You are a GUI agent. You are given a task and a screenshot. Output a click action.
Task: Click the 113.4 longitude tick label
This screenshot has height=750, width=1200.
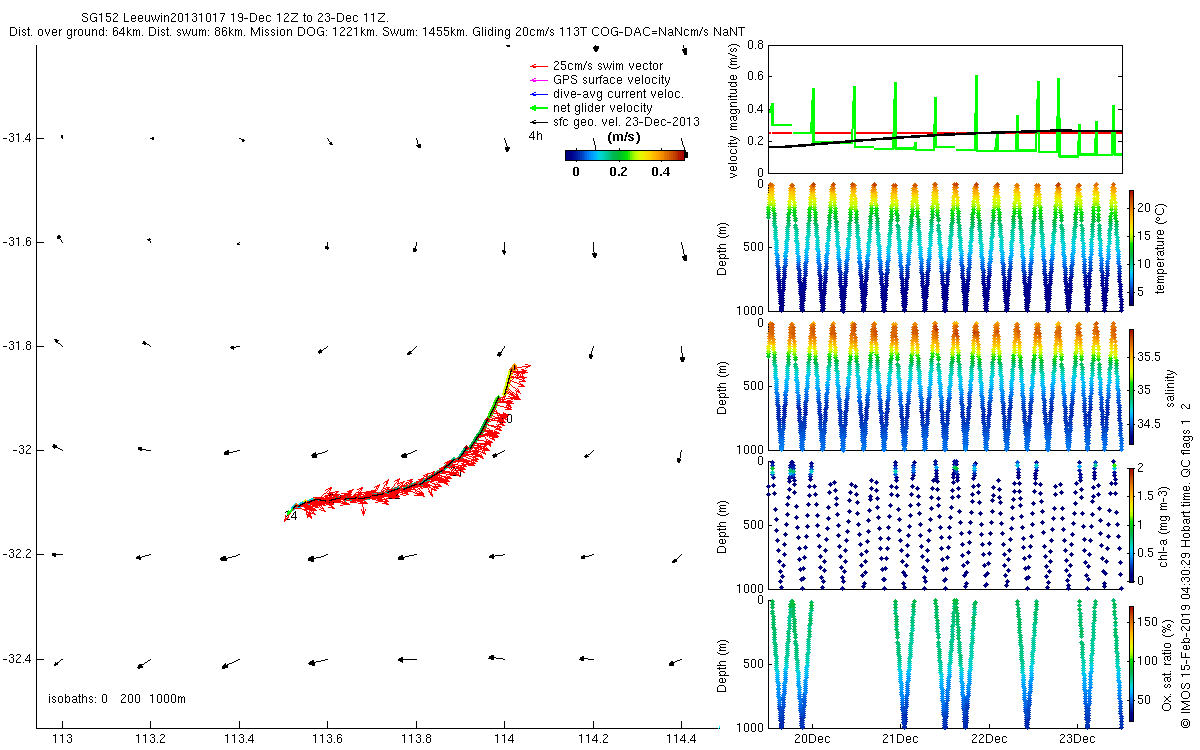tap(239, 739)
